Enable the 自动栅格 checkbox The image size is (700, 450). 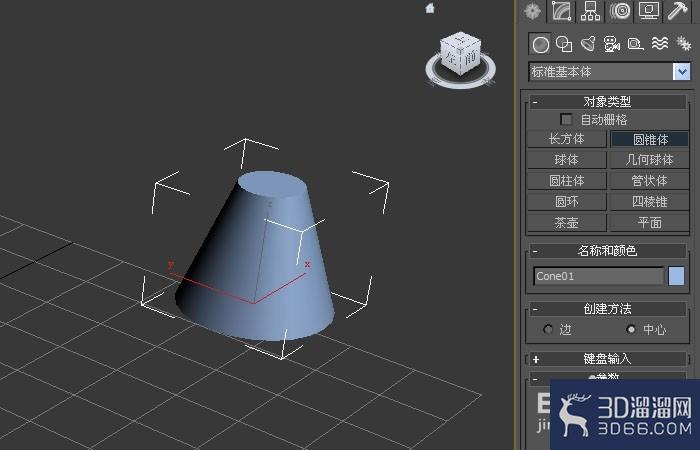[x=566, y=119]
